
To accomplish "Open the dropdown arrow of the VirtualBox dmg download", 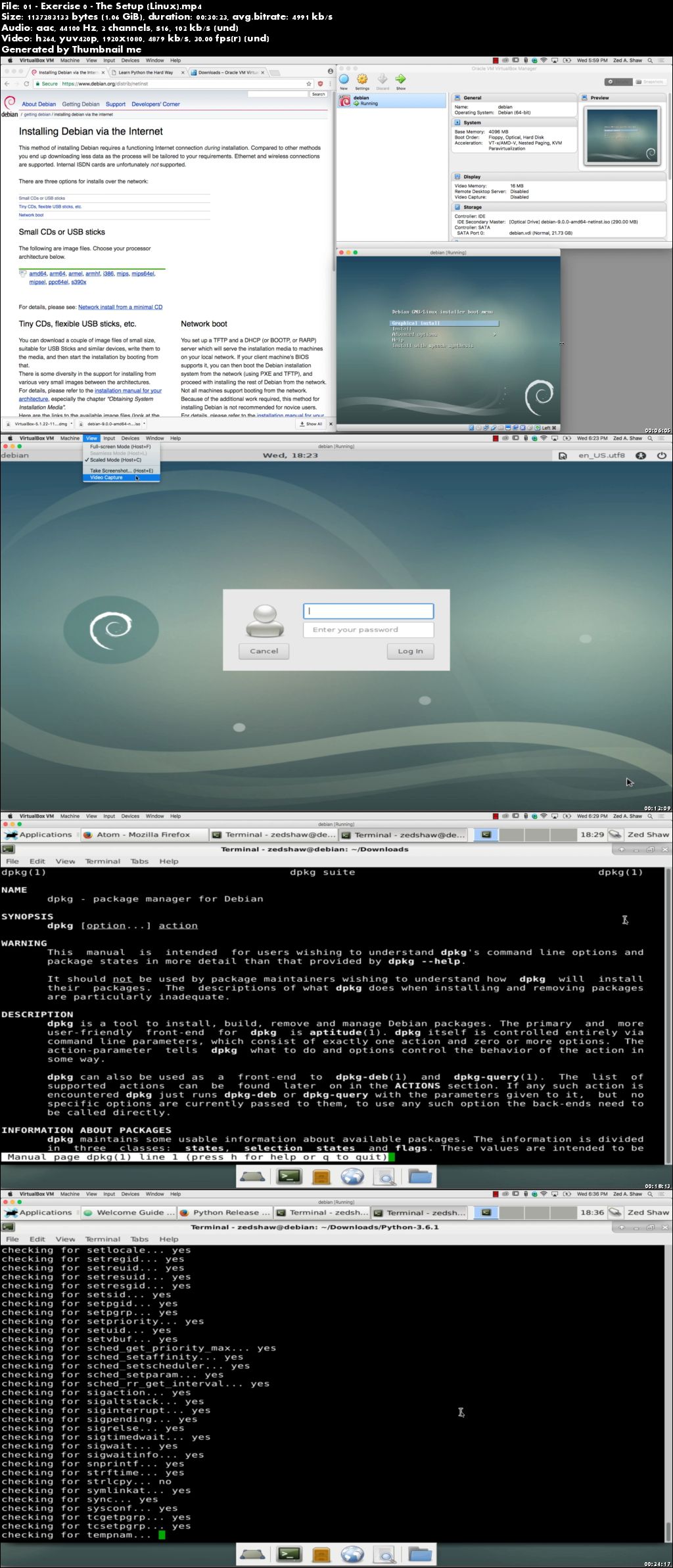I will (71, 424).
